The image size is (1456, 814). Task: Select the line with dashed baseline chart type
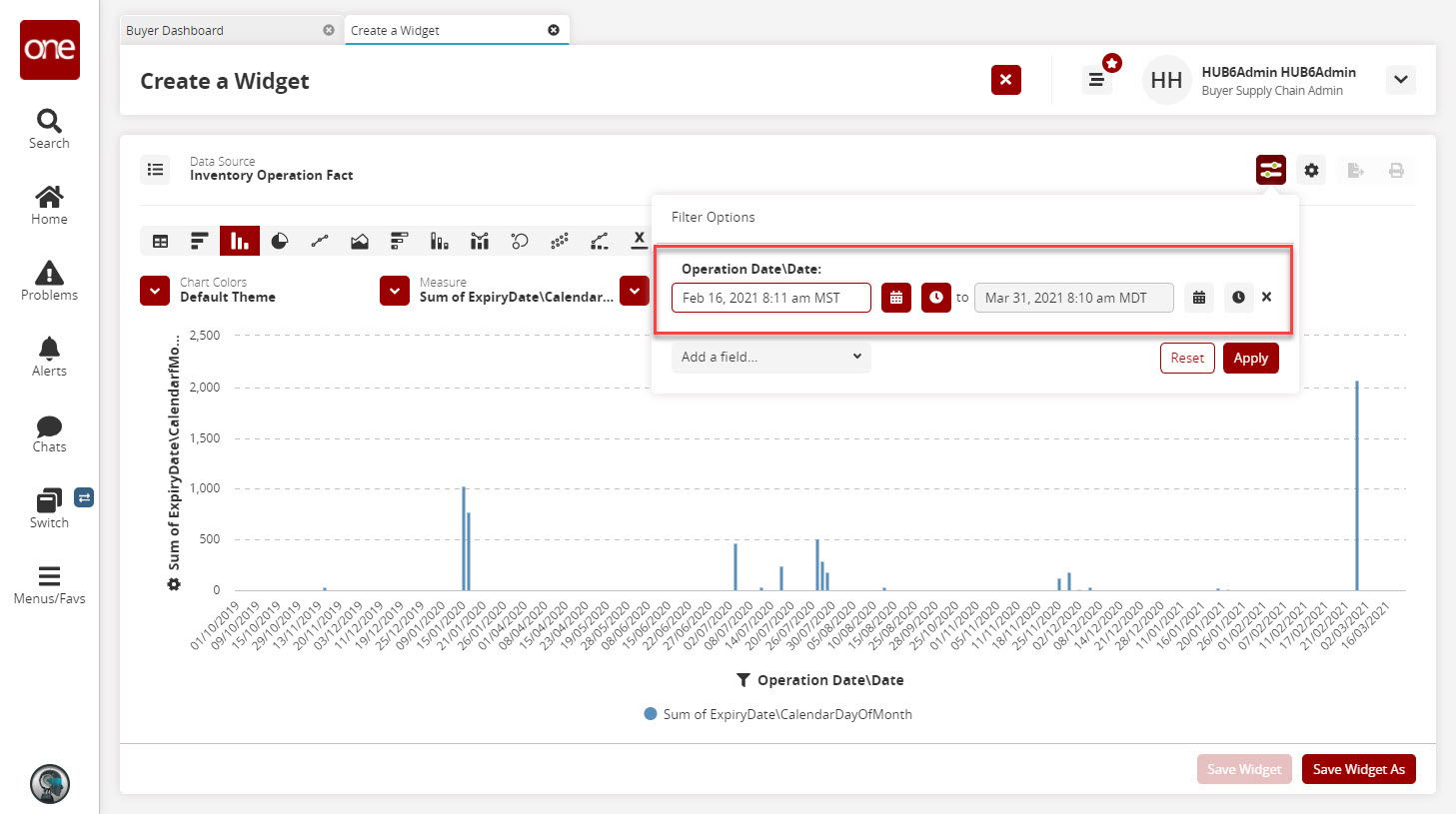click(x=600, y=241)
